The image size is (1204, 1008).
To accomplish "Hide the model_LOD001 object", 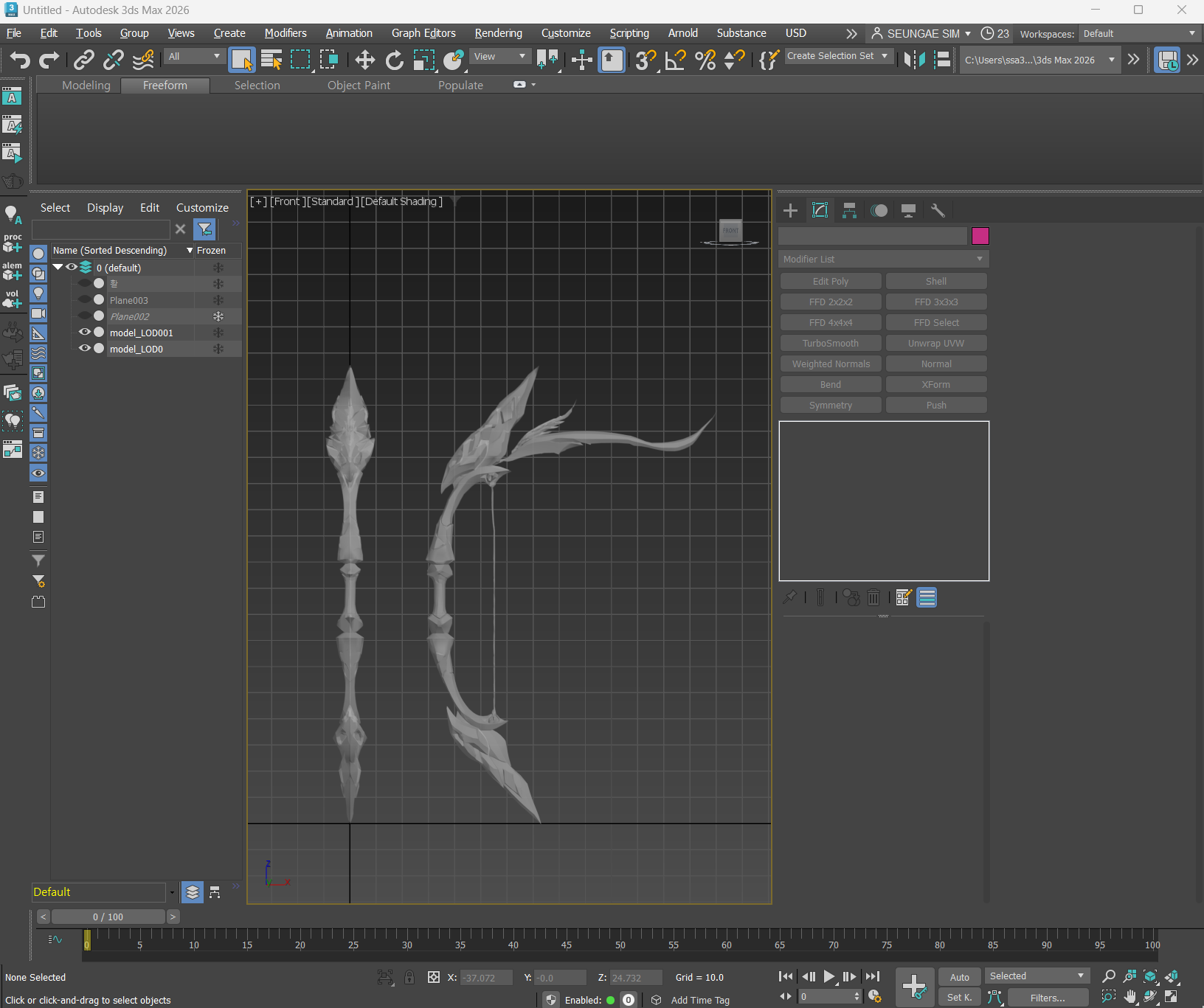I will point(84,333).
